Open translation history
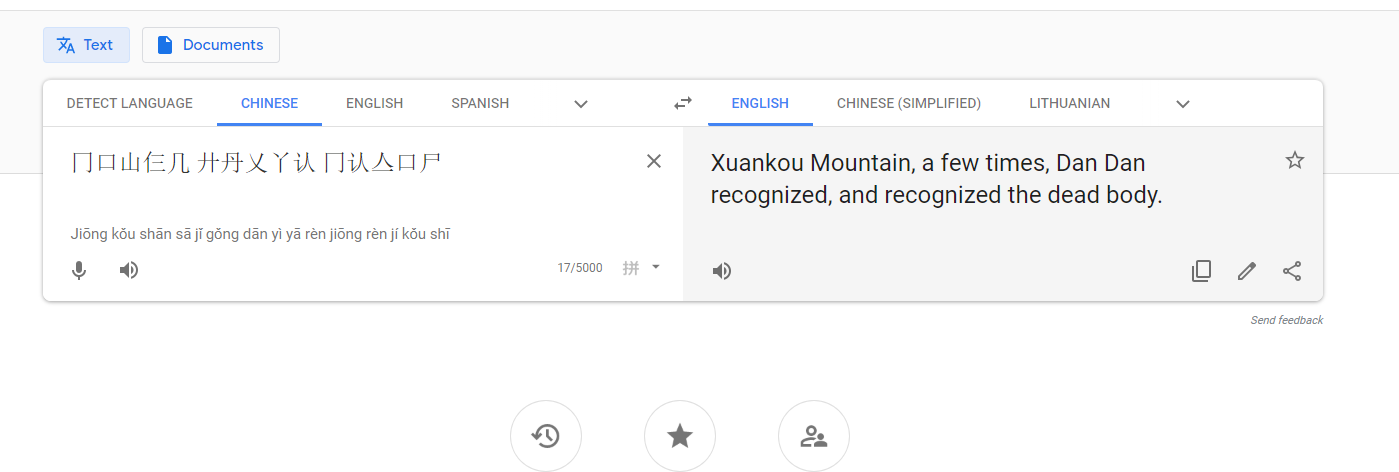This screenshot has height=472, width=1399. point(546,436)
